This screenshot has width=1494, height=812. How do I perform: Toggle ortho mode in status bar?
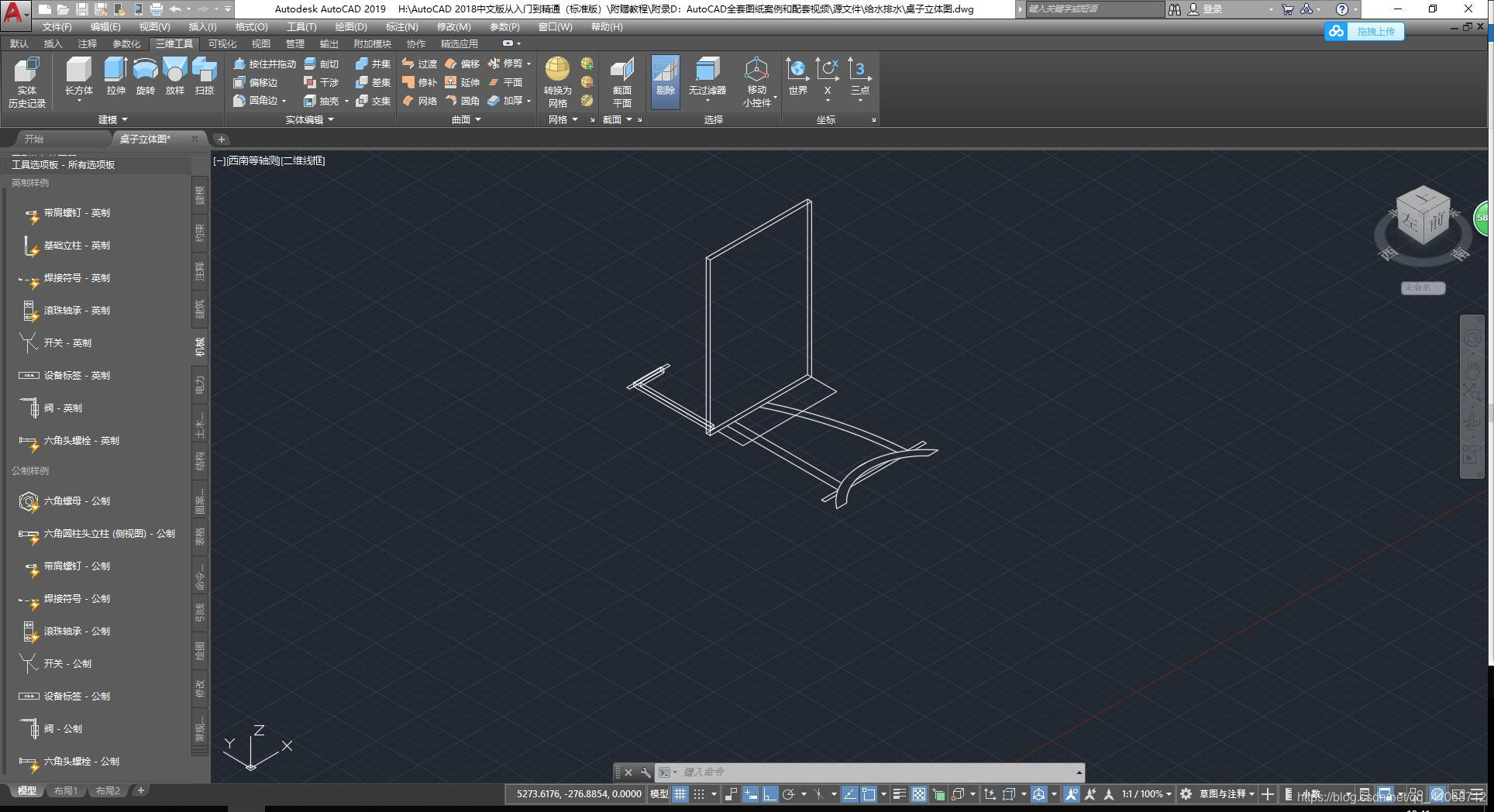tap(769, 794)
